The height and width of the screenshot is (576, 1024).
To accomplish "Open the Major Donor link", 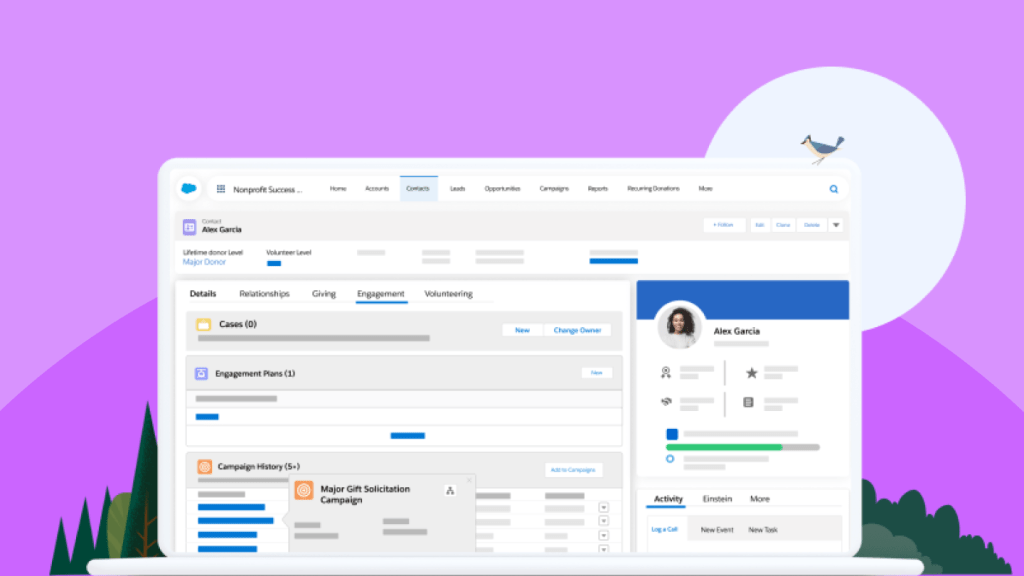I will [x=204, y=262].
